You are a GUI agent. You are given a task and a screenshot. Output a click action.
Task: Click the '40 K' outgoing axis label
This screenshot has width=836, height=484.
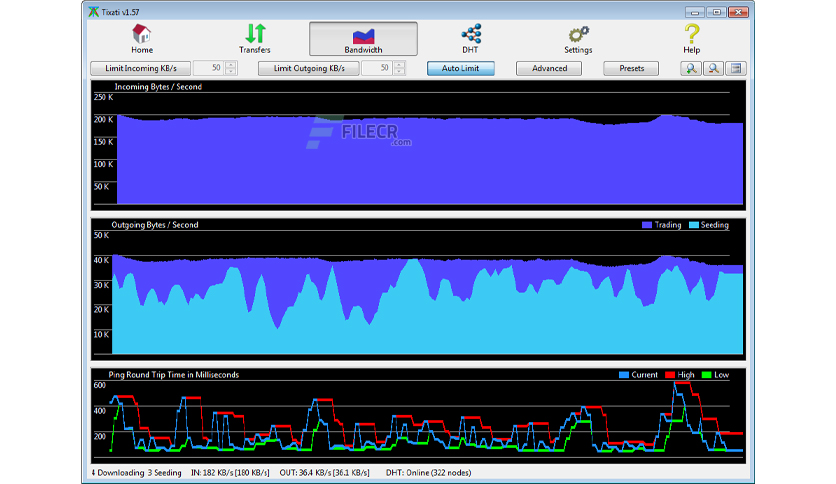point(101,260)
